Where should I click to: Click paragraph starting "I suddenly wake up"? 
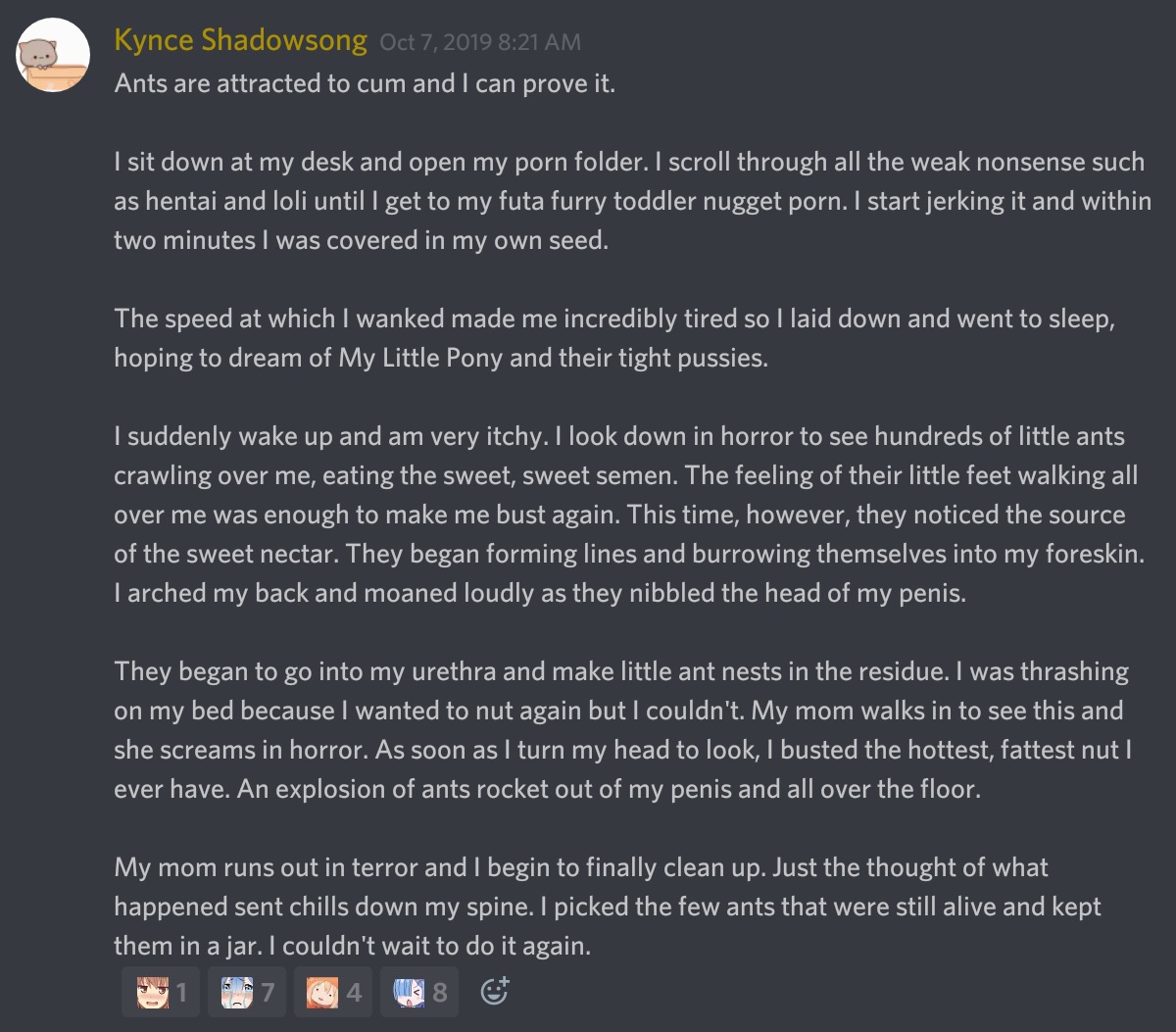(627, 515)
